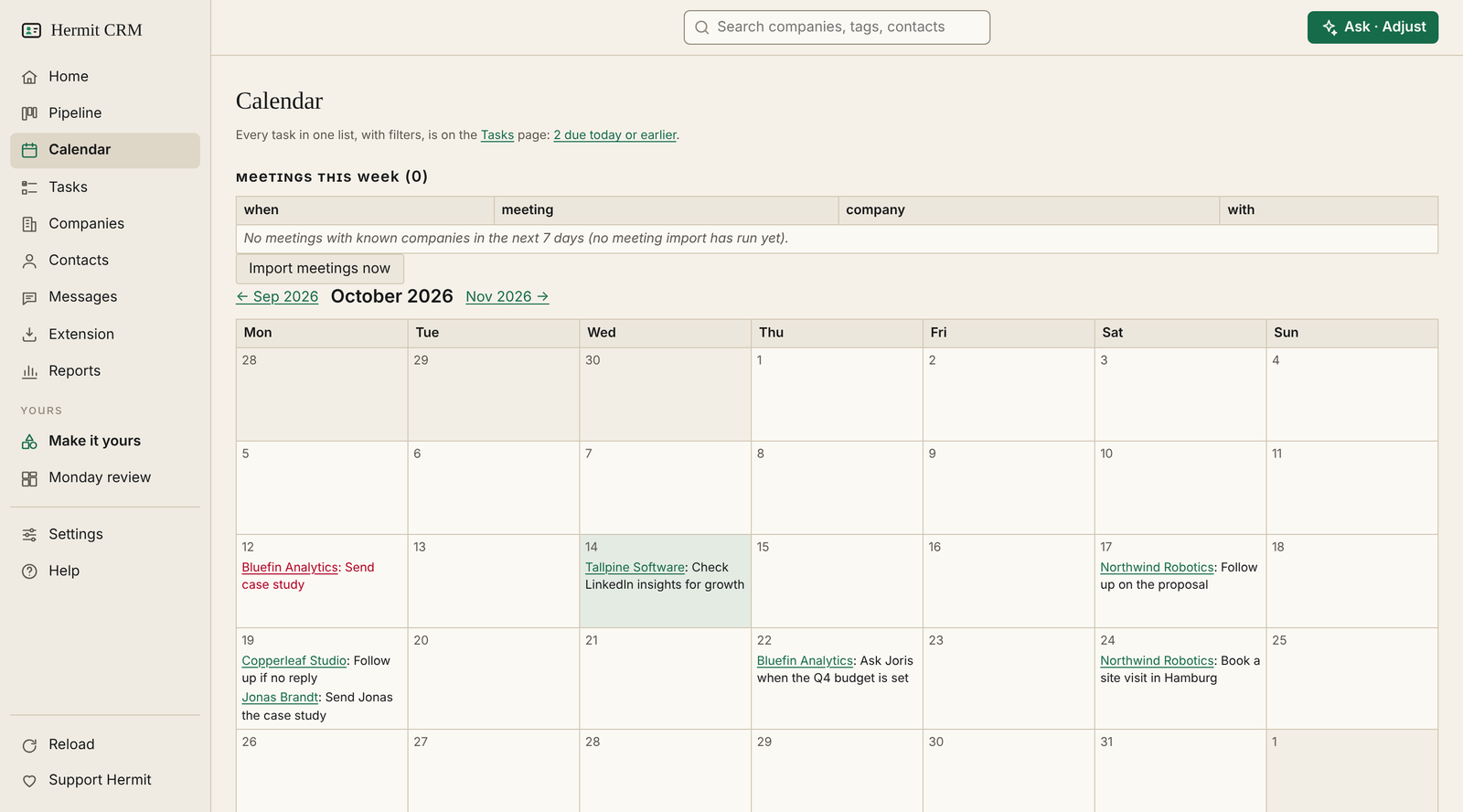Click the Settings sliders icon
The width and height of the screenshot is (1463, 812).
(x=29, y=535)
